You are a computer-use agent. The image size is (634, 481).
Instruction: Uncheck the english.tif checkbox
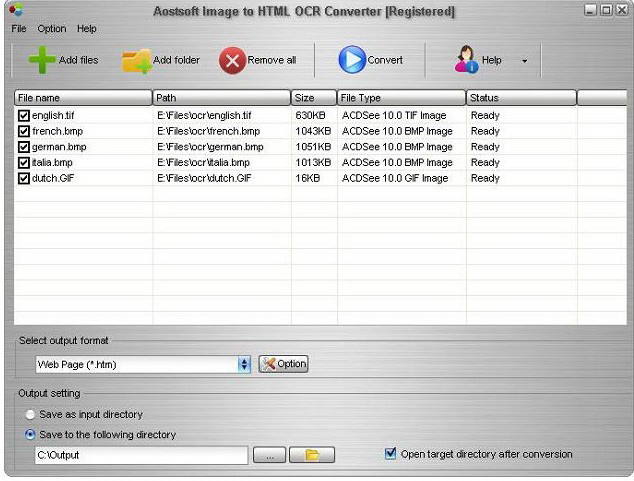click(24, 116)
